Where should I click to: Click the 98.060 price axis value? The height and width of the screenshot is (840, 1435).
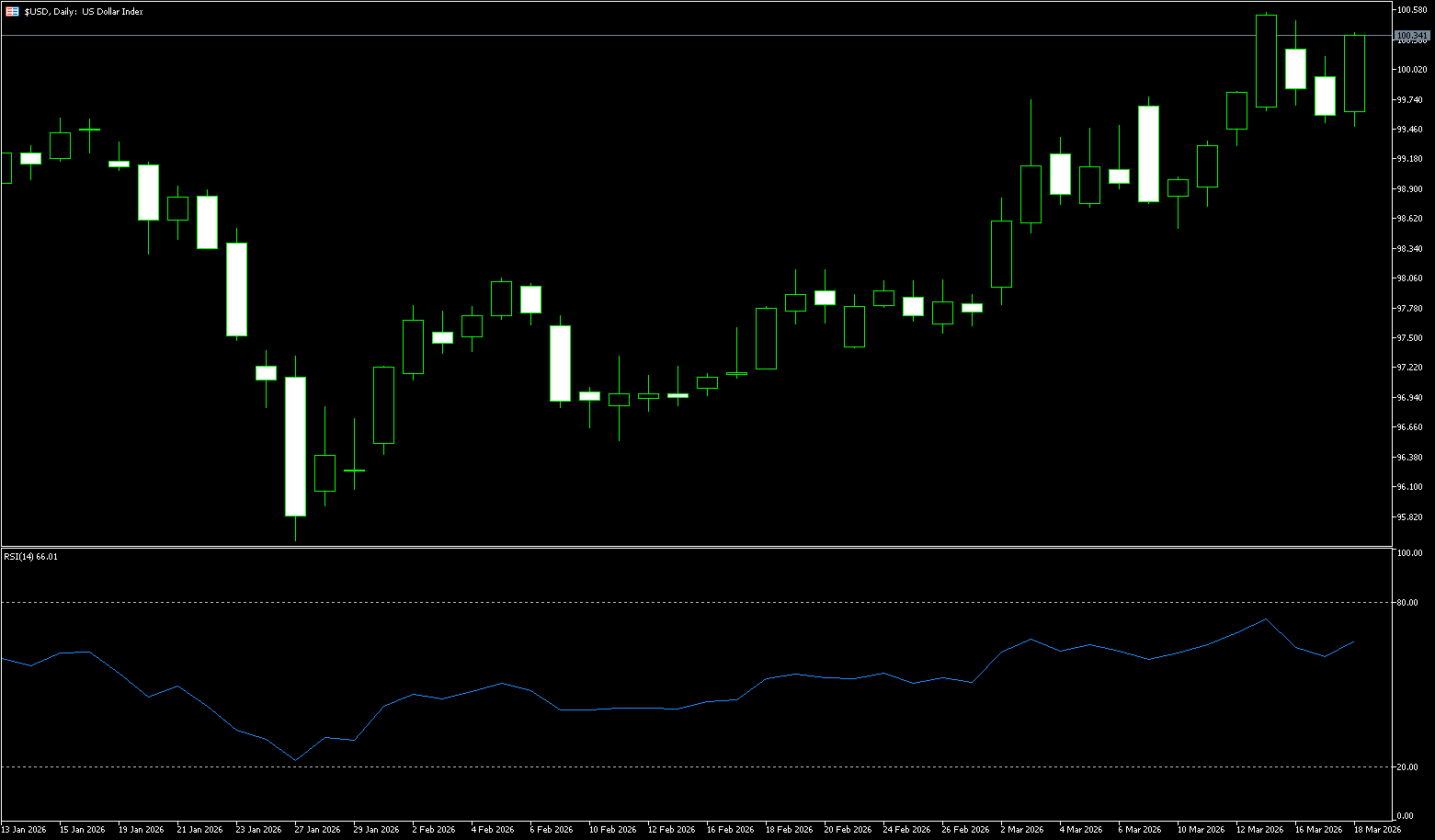click(x=1409, y=278)
